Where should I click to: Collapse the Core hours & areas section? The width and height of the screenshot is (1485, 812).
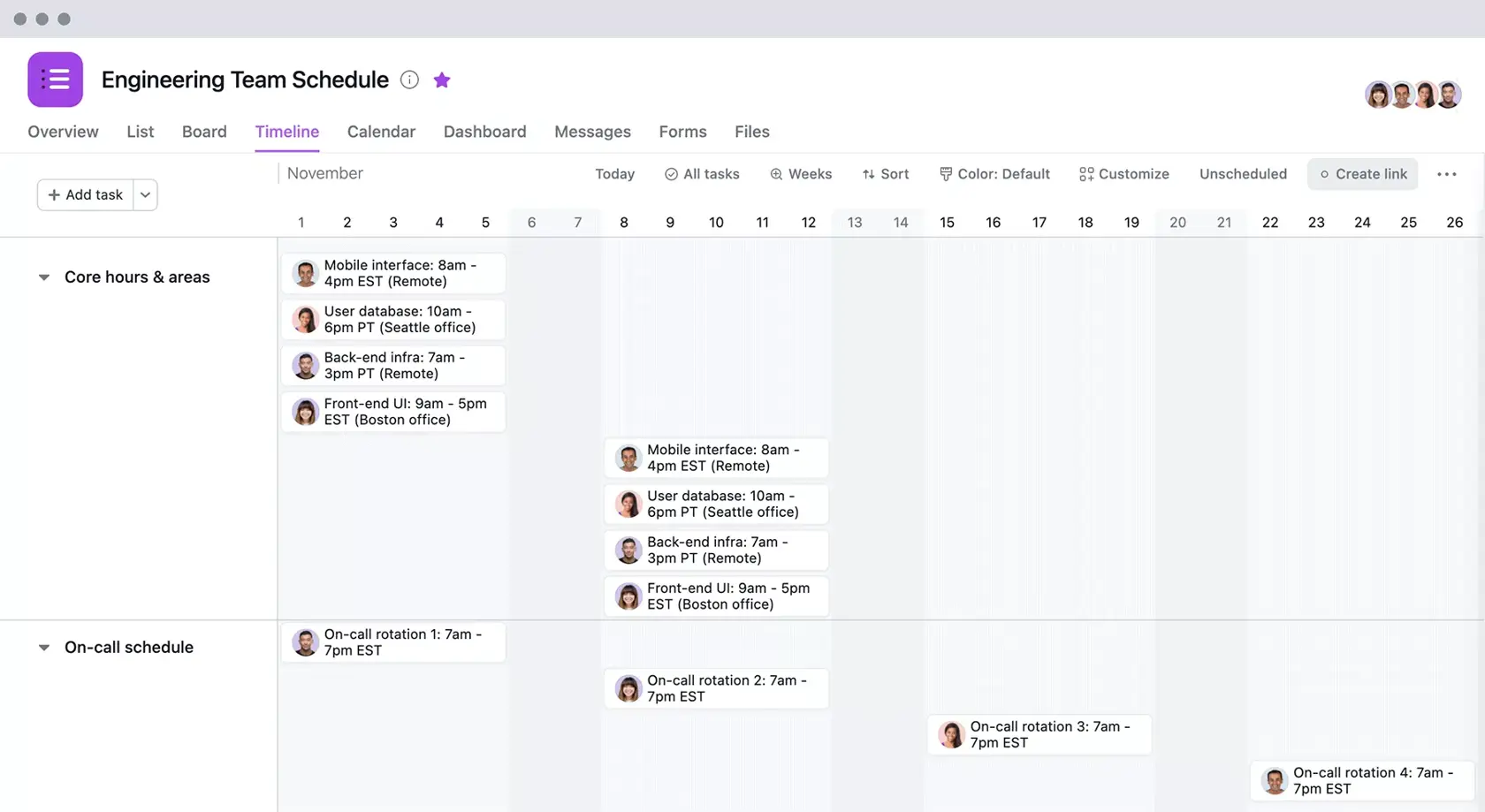[44, 277]
